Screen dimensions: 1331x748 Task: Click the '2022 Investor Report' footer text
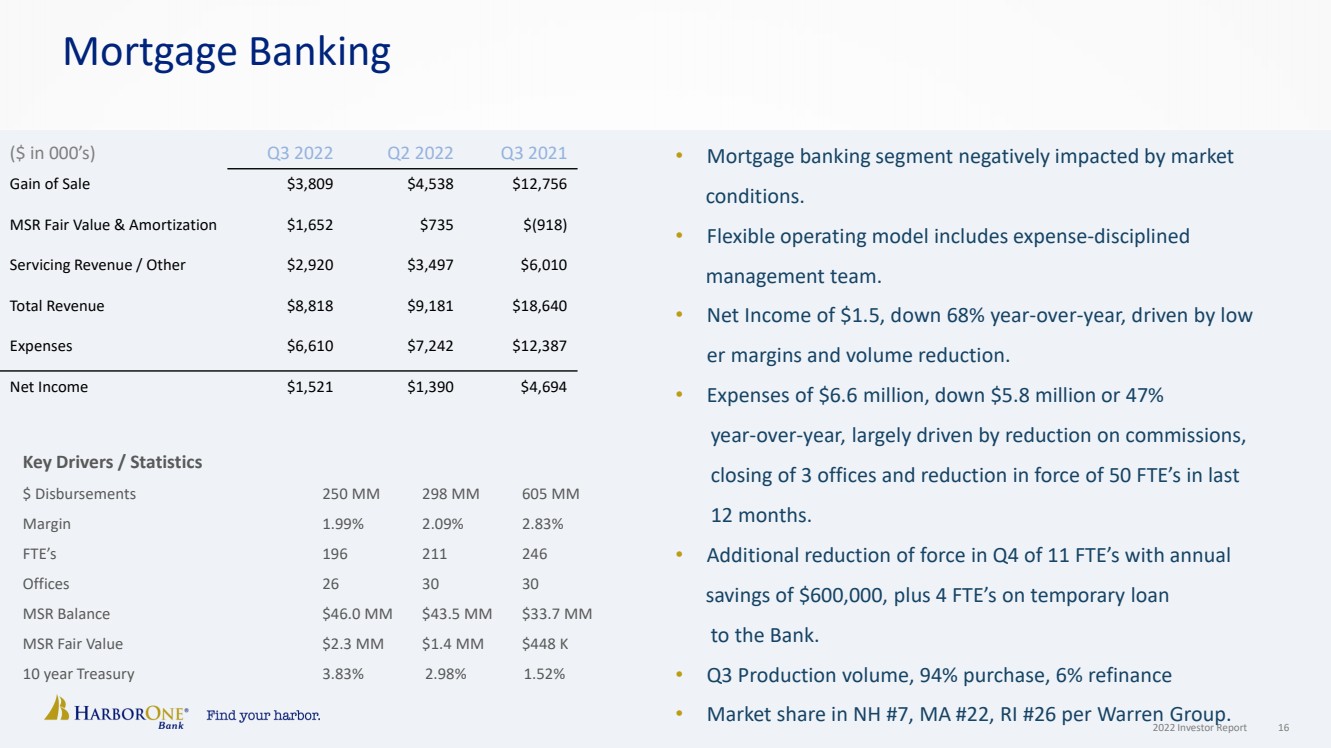pos(1199,728)
